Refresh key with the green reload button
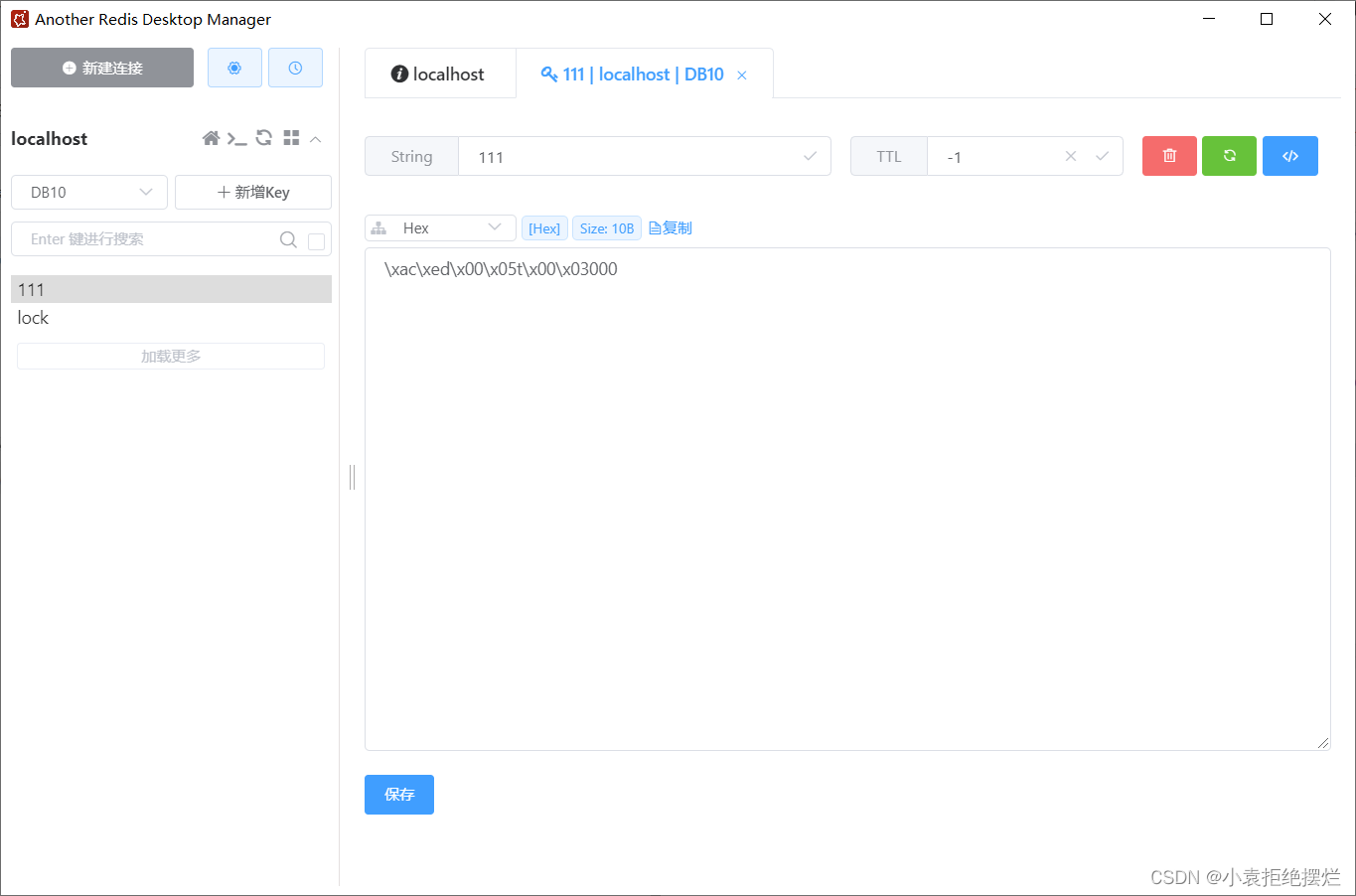The image size is (1356, 896). 1229,156
